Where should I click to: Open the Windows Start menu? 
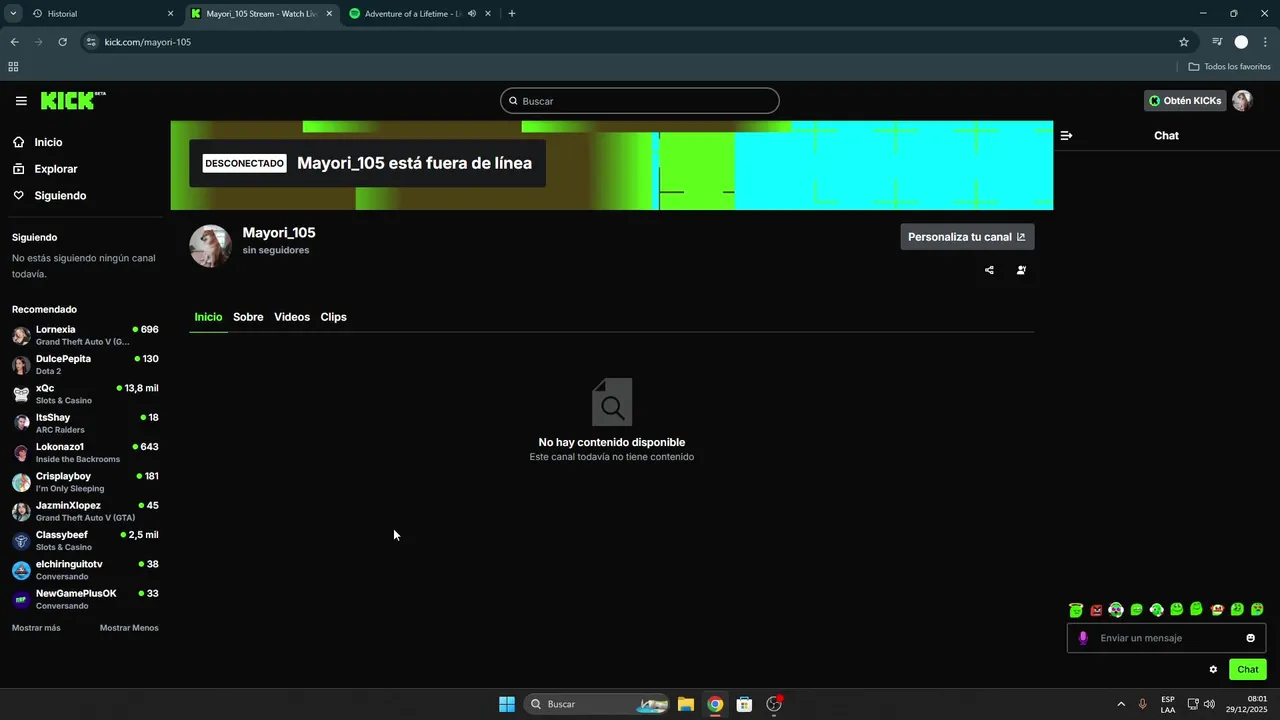[x=507, y=704]
